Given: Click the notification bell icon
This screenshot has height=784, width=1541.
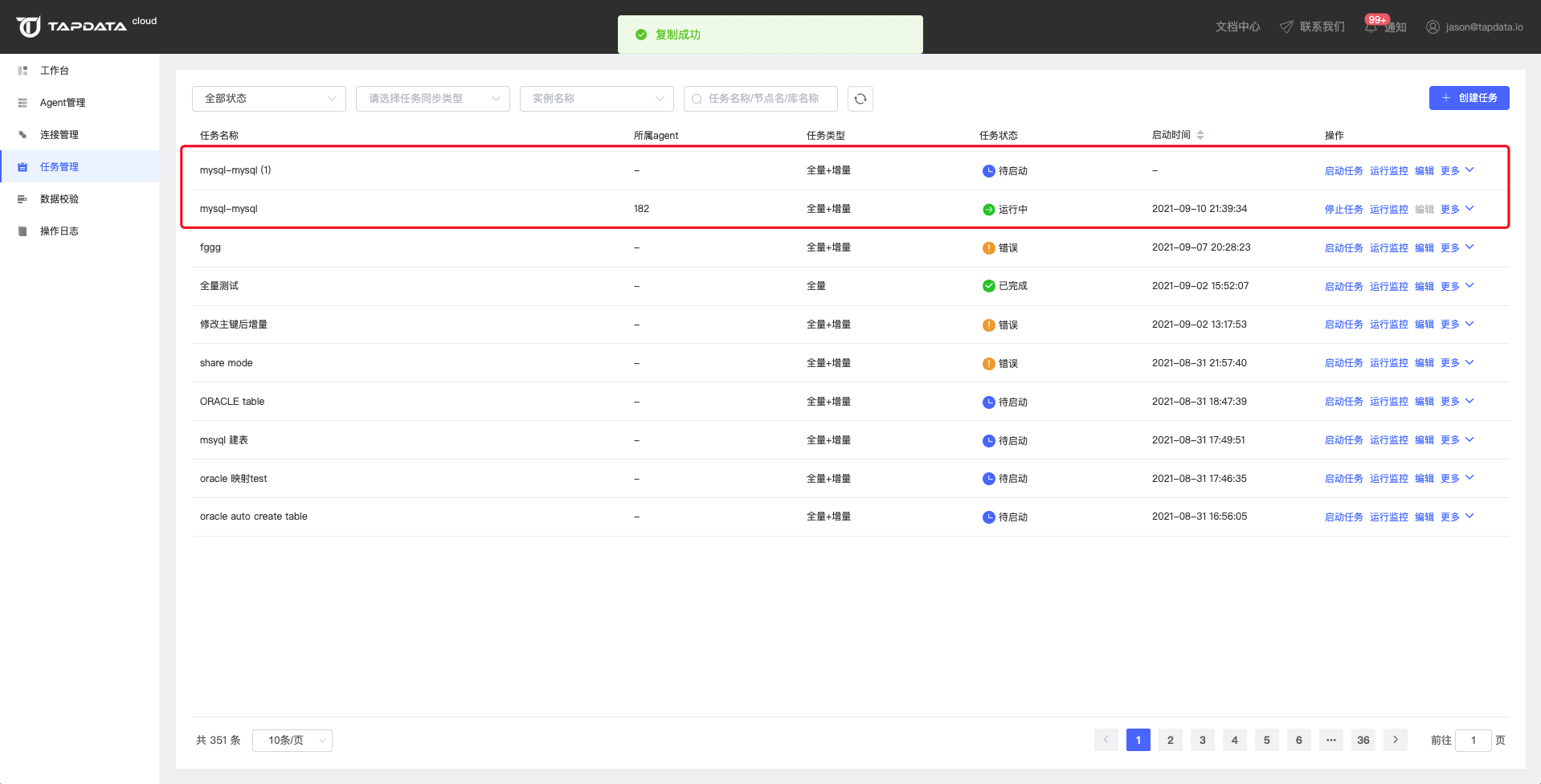Looking at the screenshot, I should (1371, 27).
